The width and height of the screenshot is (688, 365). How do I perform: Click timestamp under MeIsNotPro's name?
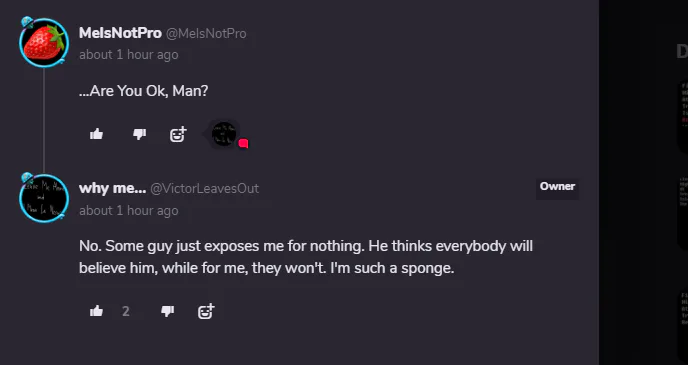[129, 55]
